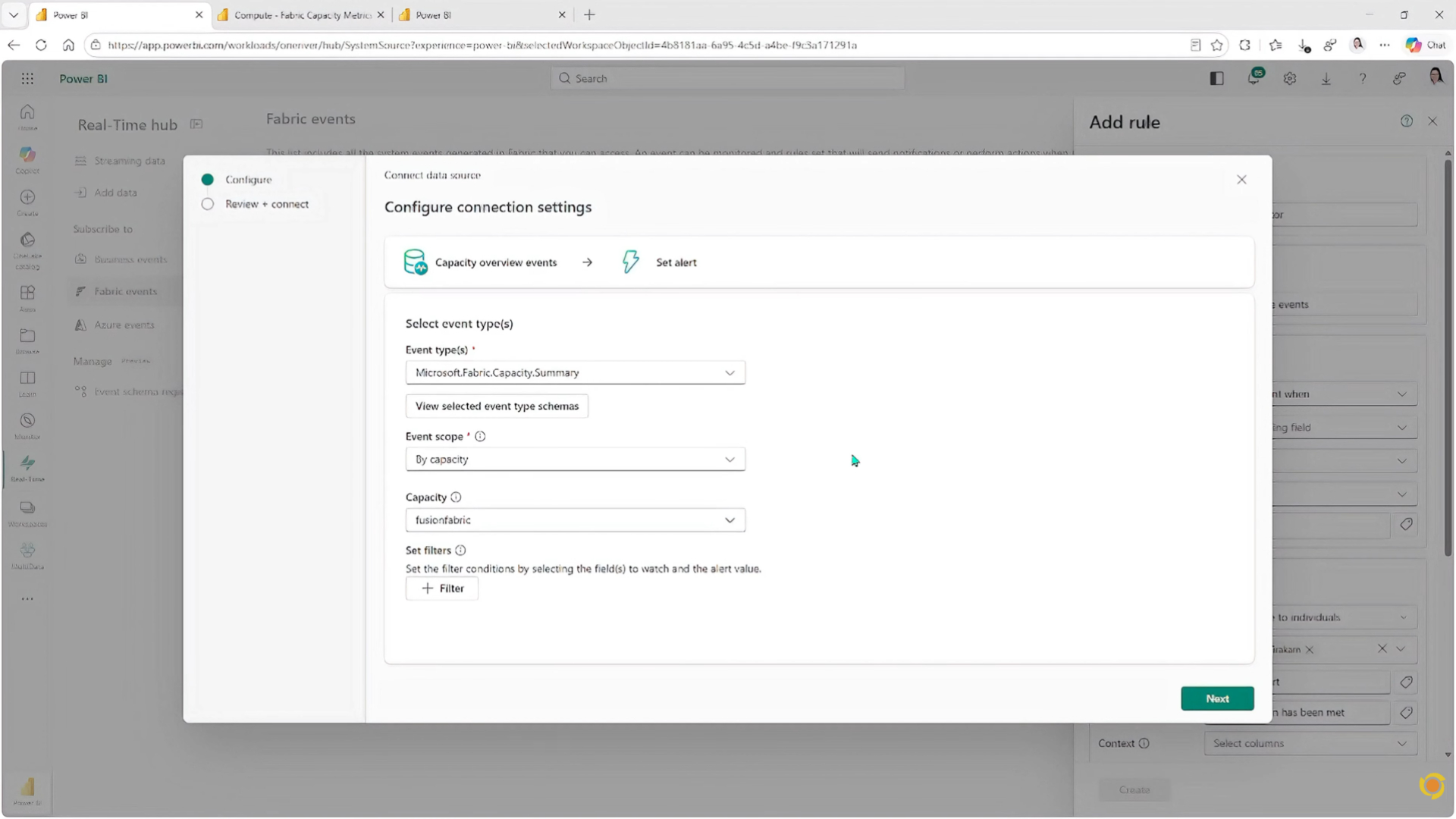Open the 'field' dropdown in Add rule
This screenshot has height=819, width=1456.
[x=1345, y=427]
